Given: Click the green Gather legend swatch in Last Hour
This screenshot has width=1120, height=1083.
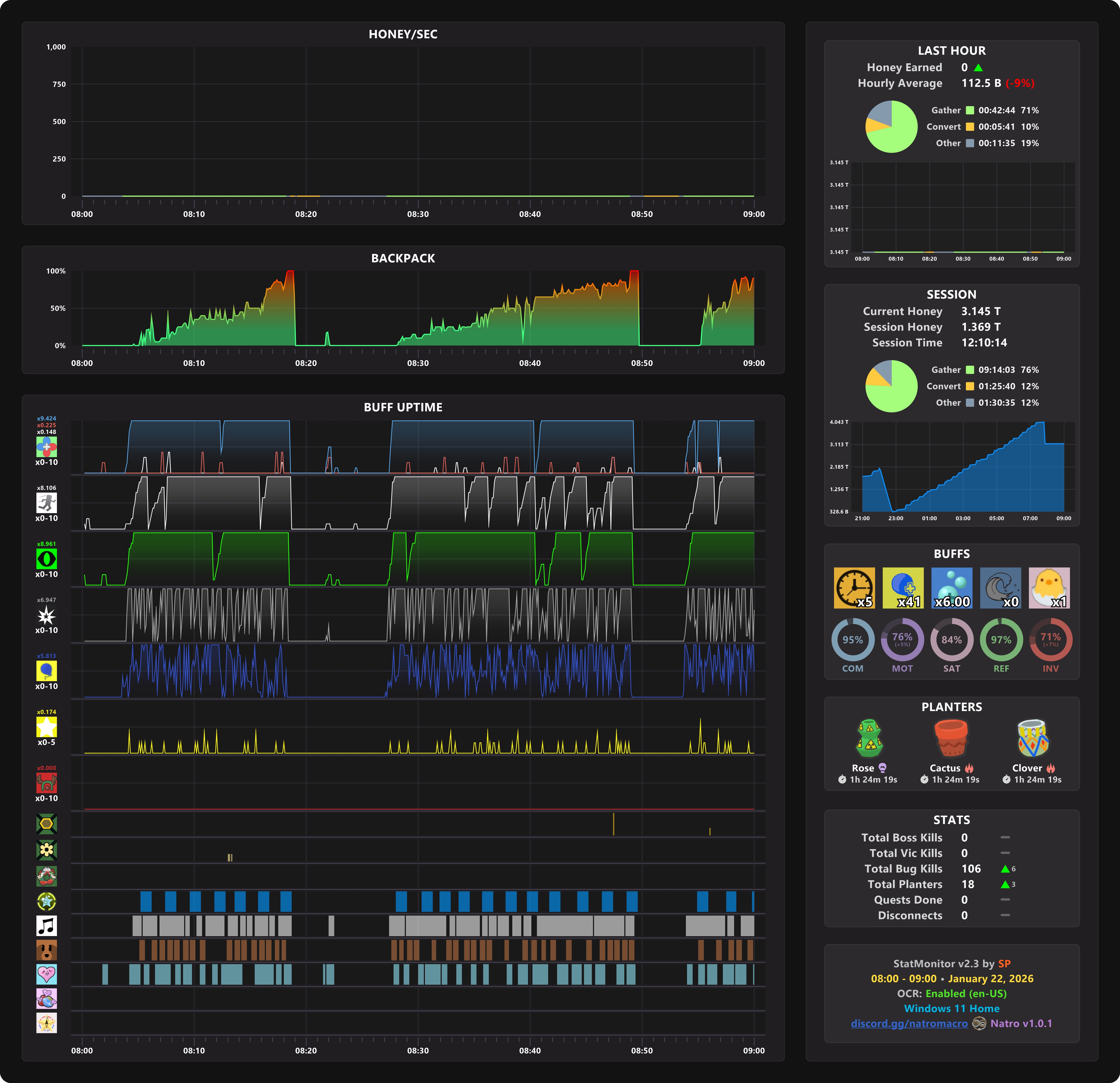Looking at the screenshot, I should coord(970,110).
